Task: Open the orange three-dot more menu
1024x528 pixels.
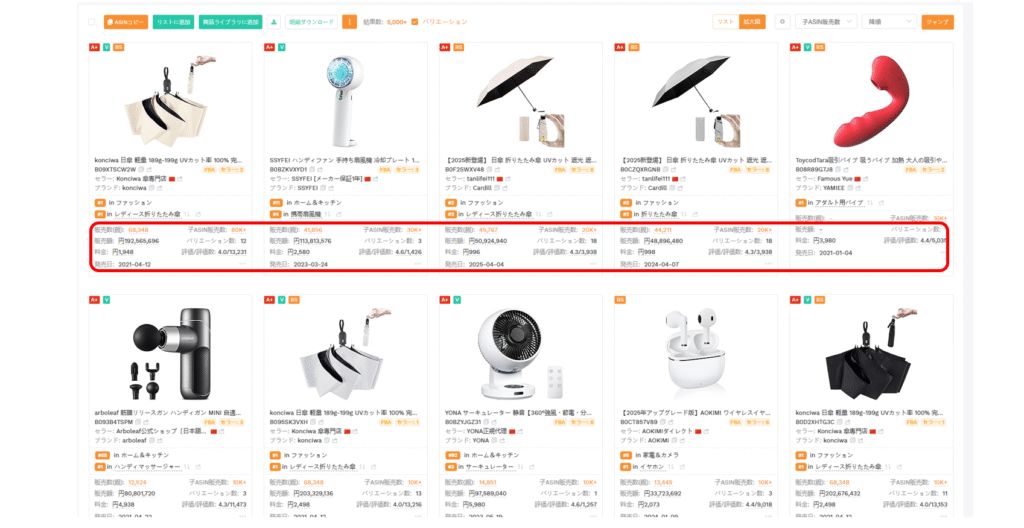Action: click(x=349, y=22)
